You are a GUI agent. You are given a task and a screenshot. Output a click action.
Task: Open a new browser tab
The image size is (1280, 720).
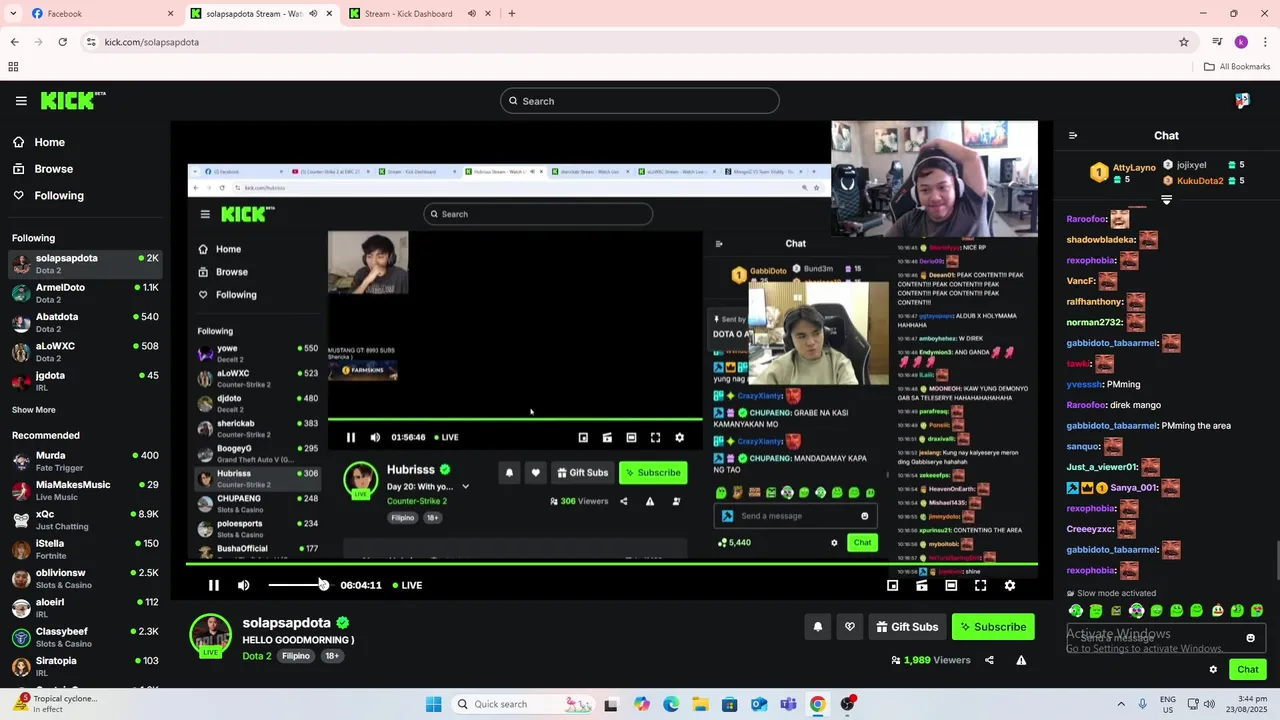512,14
